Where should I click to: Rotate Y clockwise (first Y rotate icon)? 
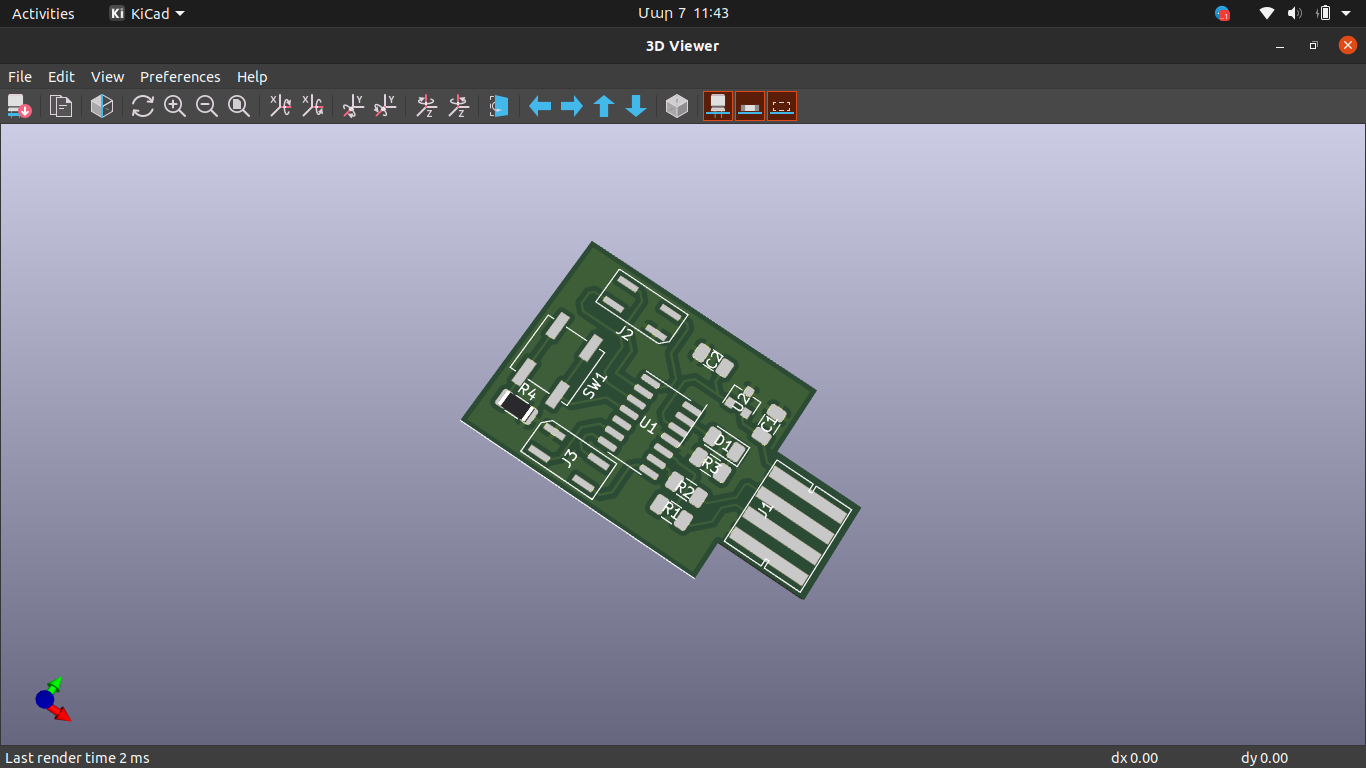[353, 106]
